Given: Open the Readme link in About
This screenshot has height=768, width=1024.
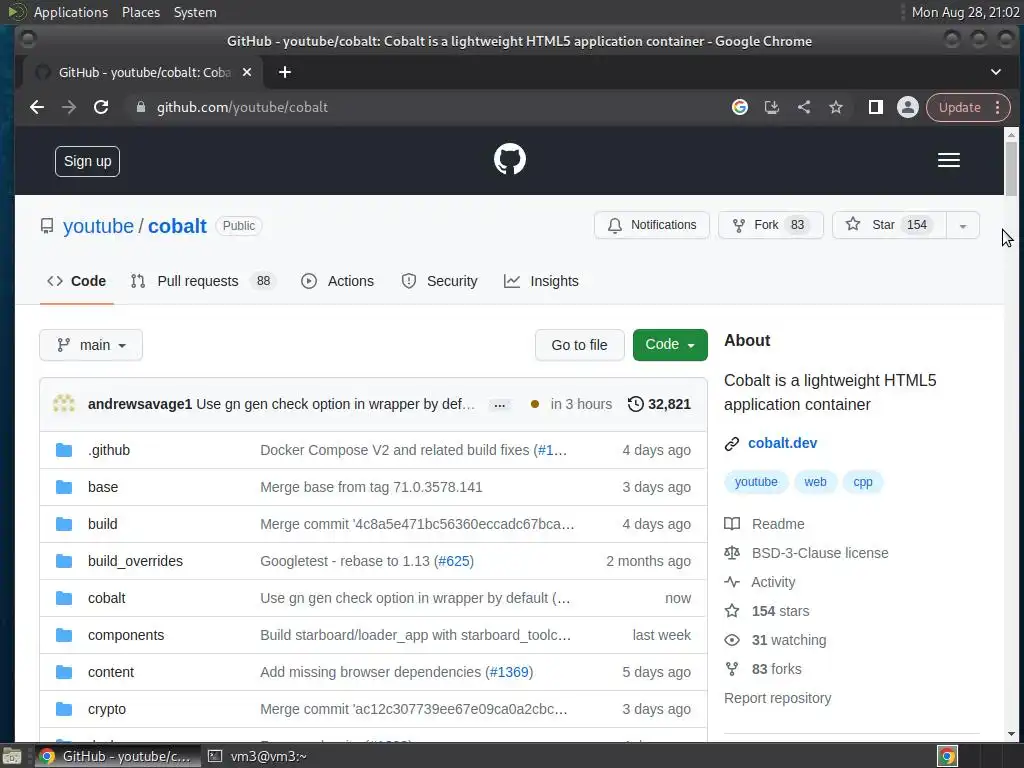Looking at the screenshot, I should [778, 524].
